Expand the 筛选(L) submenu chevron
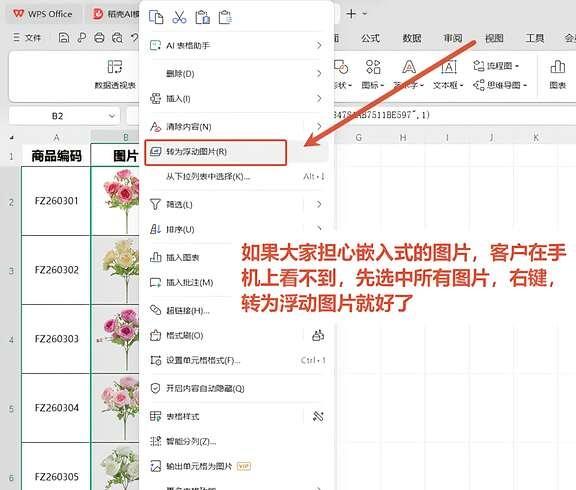Image resolution: width=576 pixels, height=490 pixels. coord(319,204)
